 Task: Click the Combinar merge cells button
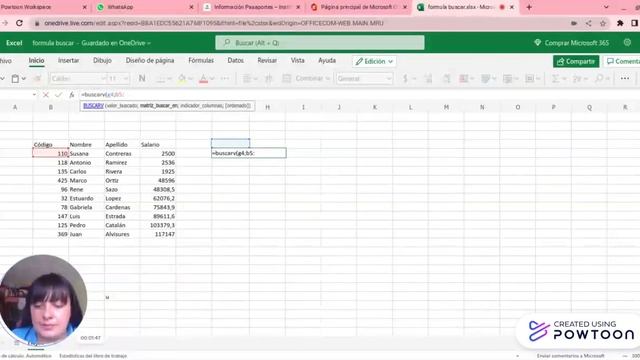point(306,78)
